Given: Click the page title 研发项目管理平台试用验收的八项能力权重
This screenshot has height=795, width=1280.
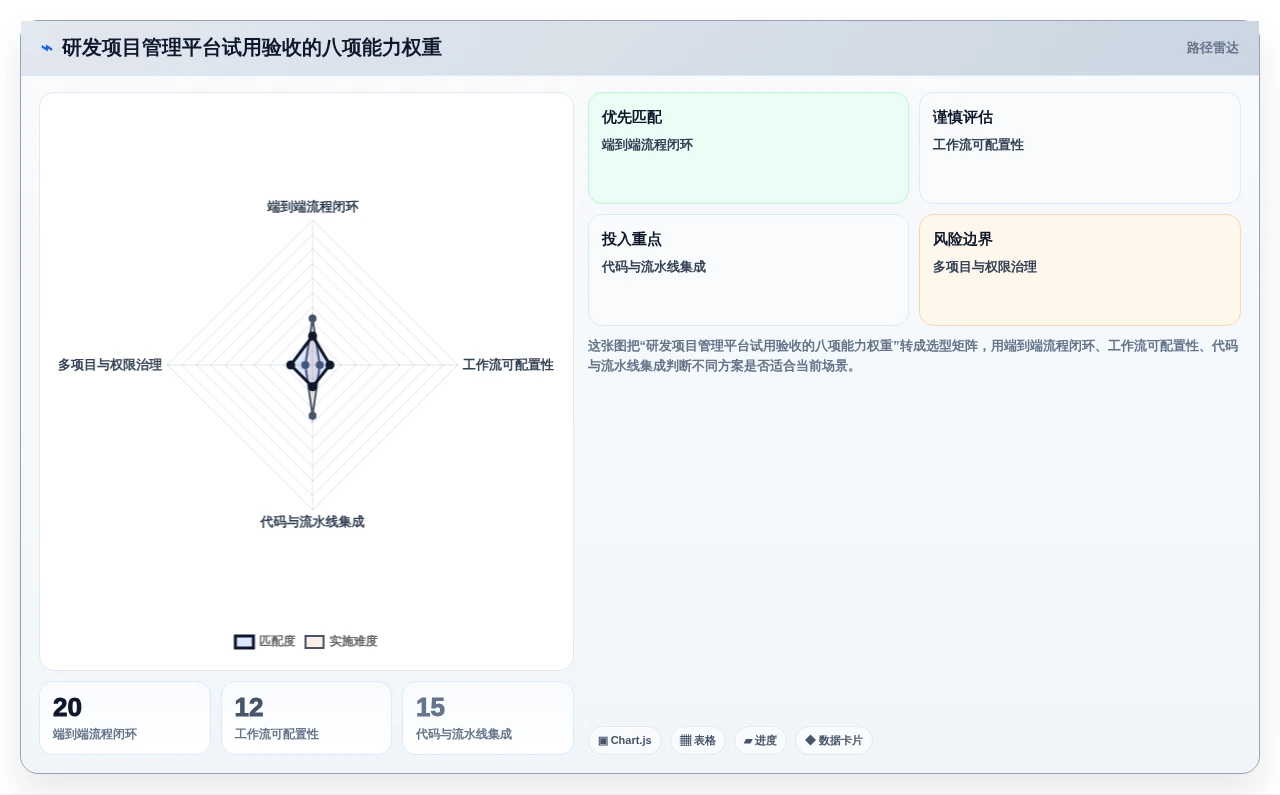Looking at the screenshot, I should click(252, 48).
